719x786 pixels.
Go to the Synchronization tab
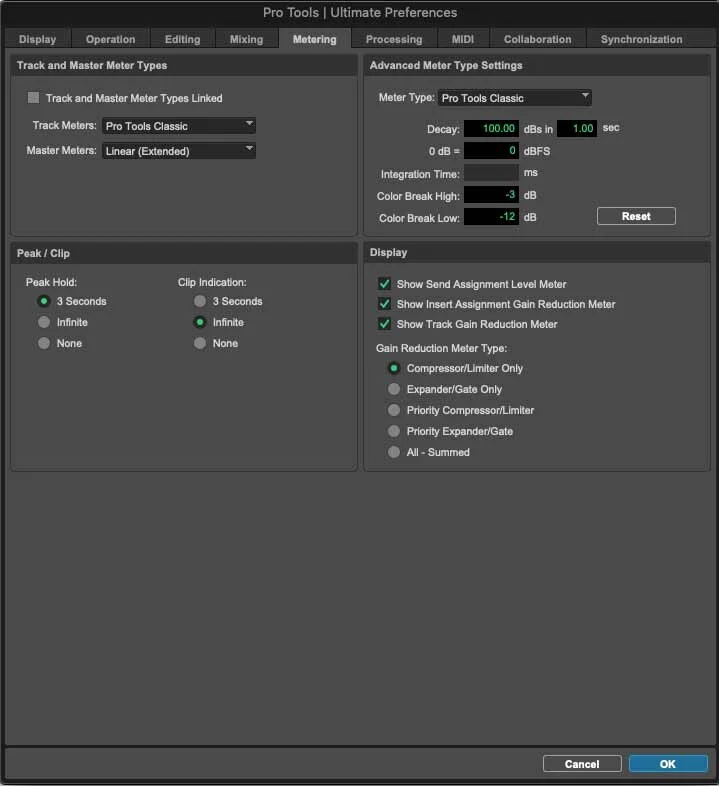coord(641,39)
